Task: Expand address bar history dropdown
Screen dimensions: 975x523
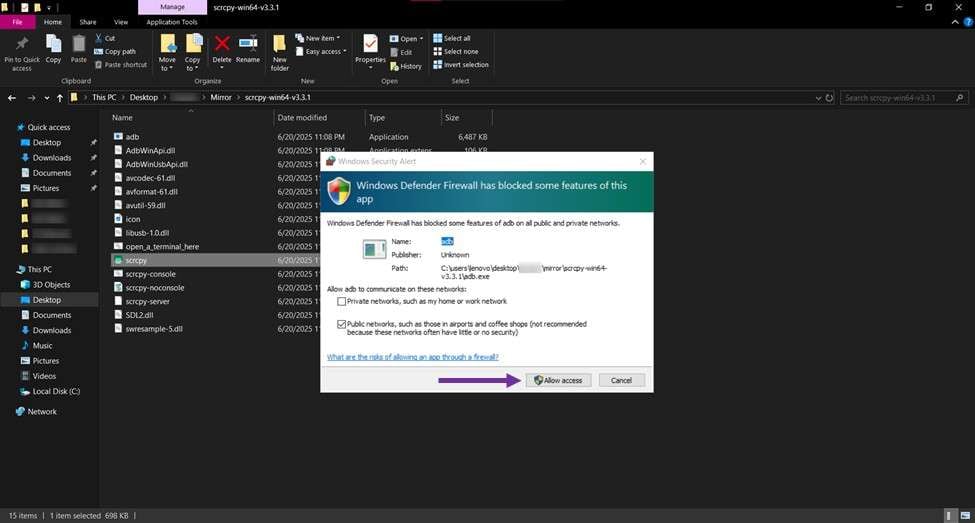Action: [x=818, y=98]
